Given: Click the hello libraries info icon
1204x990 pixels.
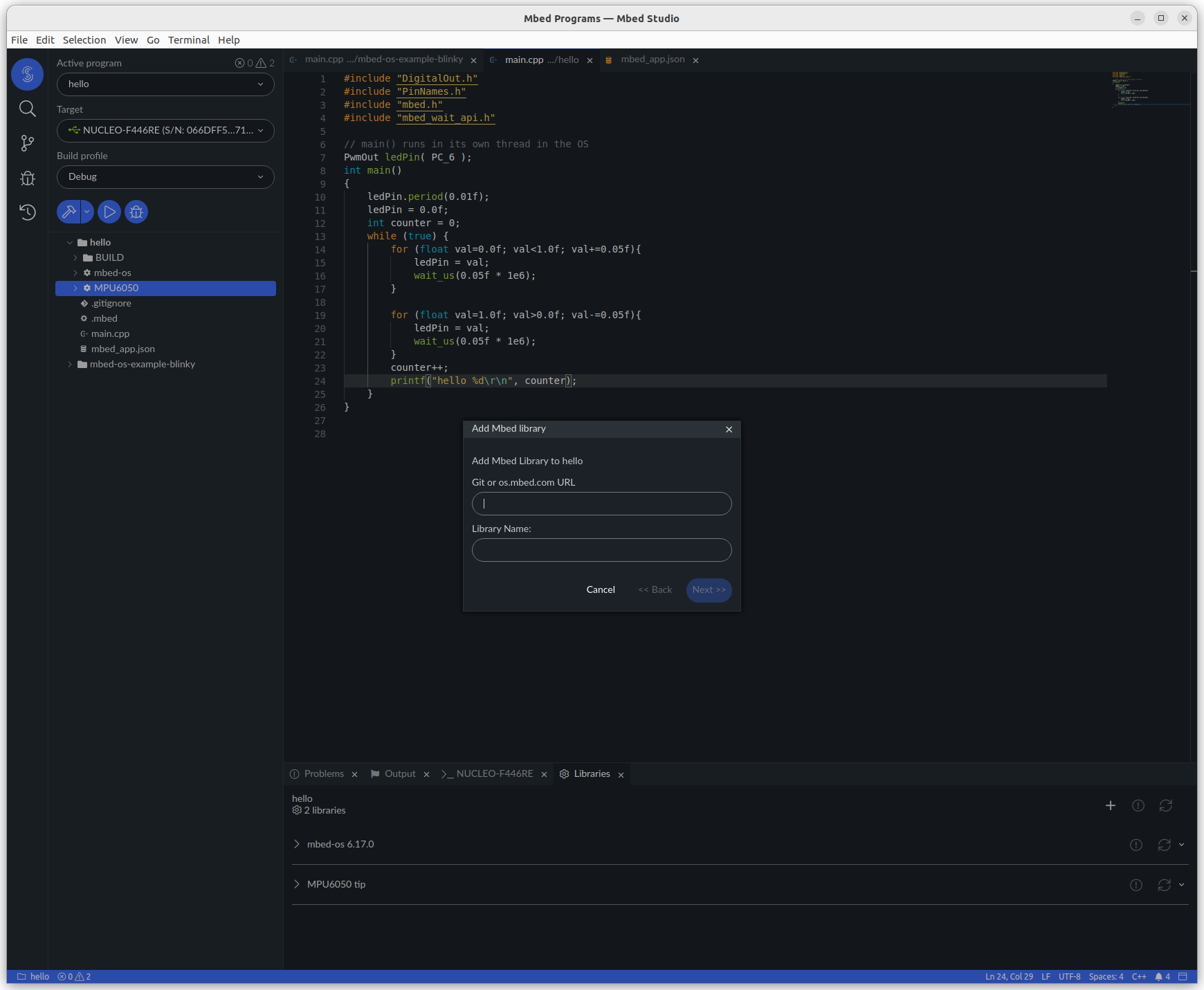Looking at the screenshot, I should [x=1138, y=806].
